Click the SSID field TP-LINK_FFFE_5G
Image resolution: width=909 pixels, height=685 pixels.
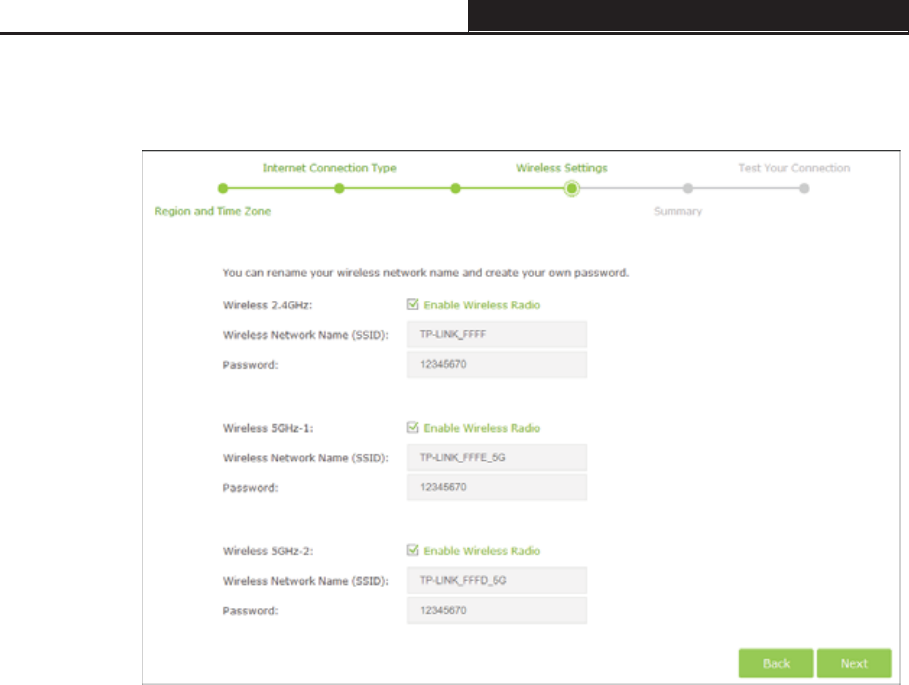(497, 457)
